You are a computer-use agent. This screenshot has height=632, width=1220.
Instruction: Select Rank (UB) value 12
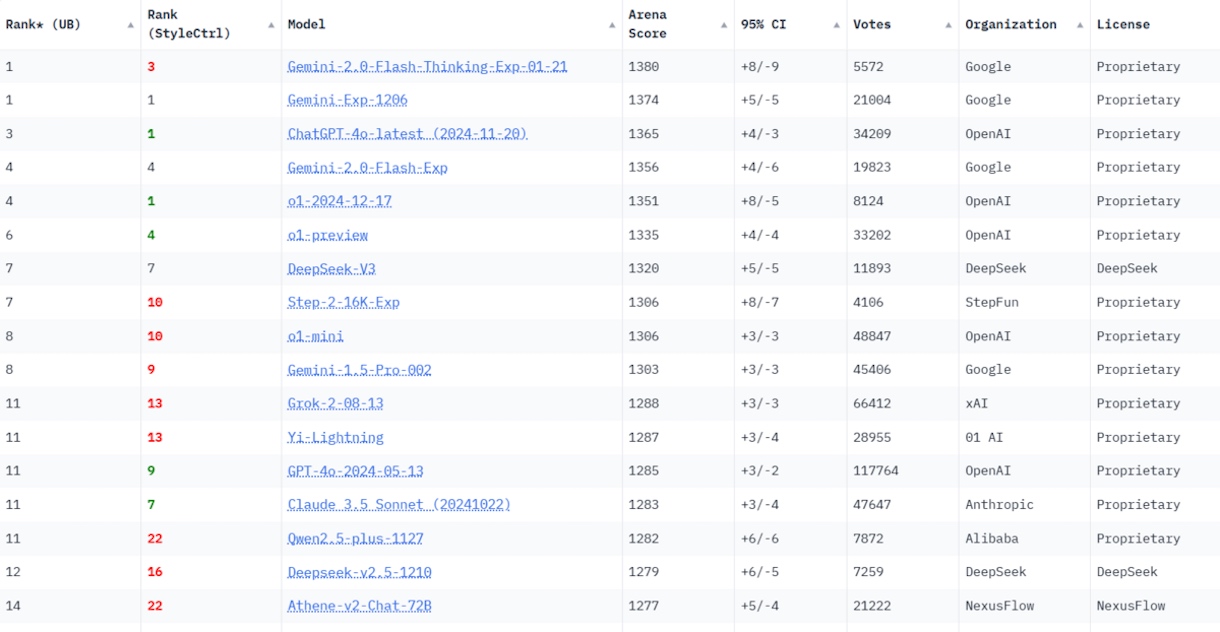(x=12, y=572)
